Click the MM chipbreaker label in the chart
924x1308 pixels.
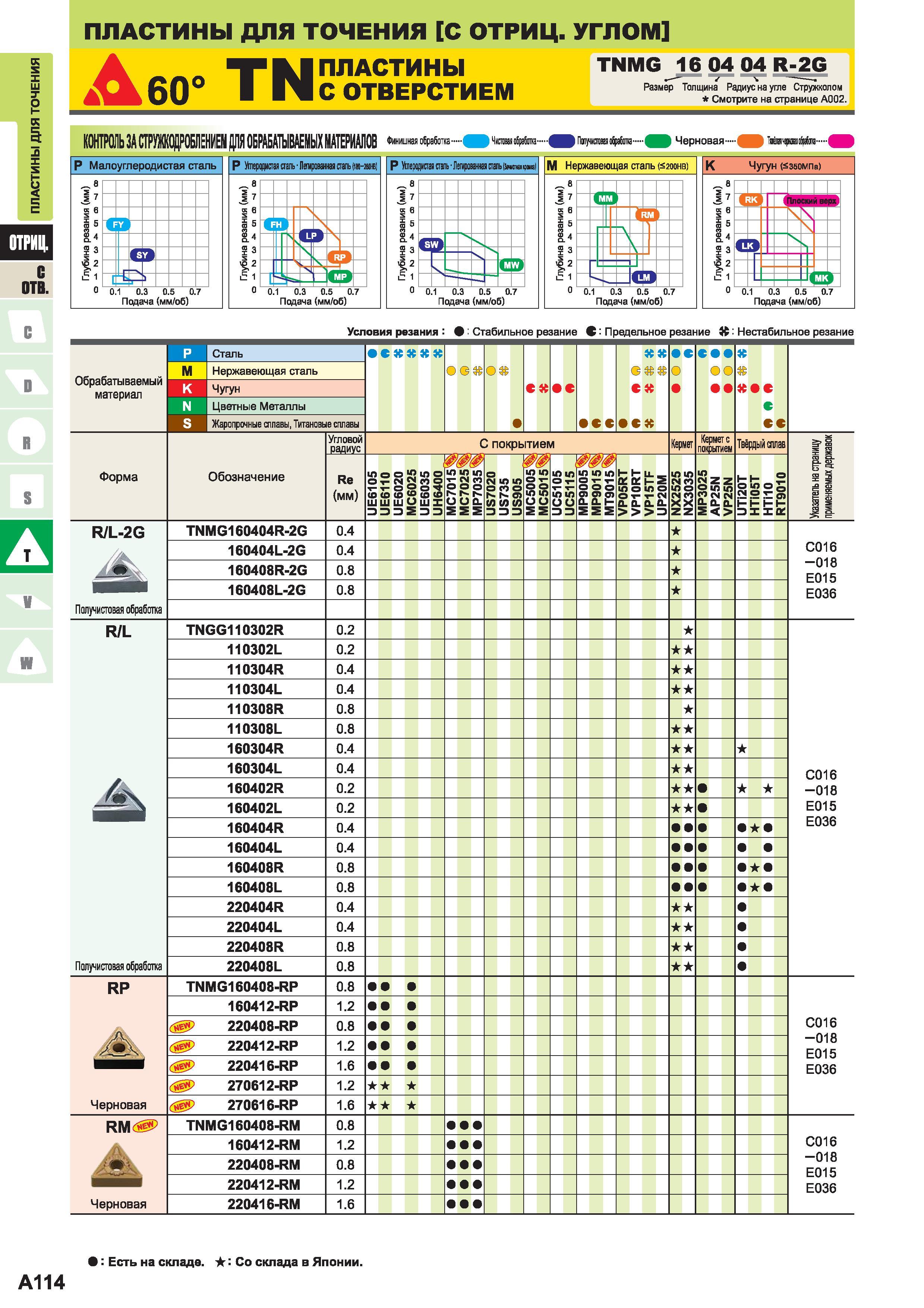606,198
